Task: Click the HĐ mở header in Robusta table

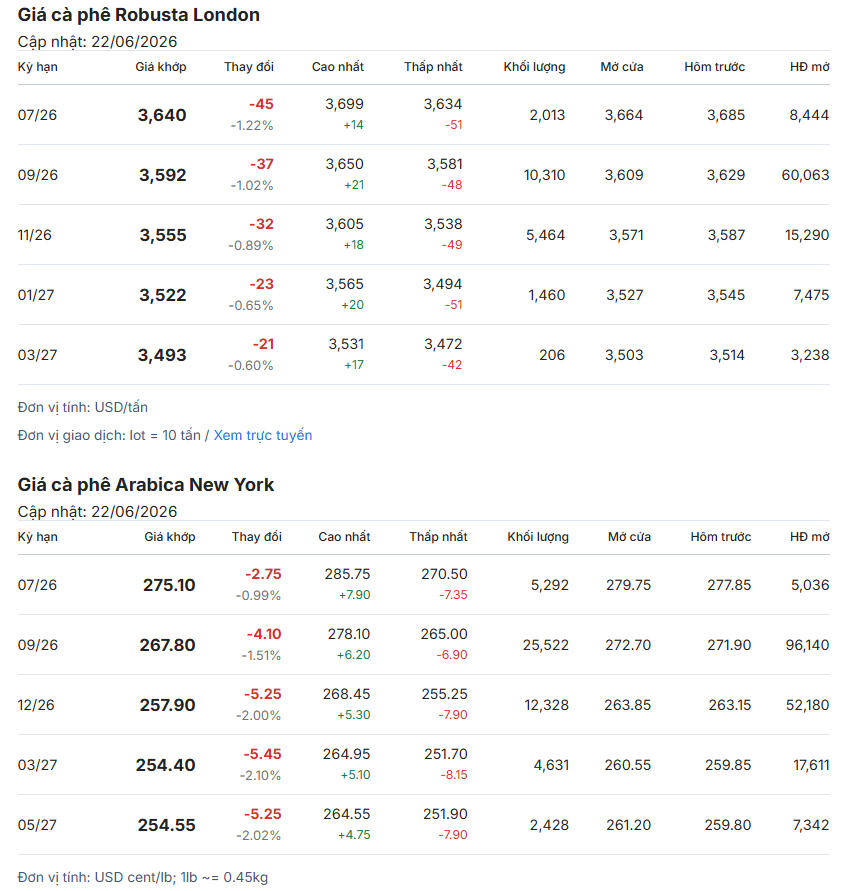Action: point(810,67)
